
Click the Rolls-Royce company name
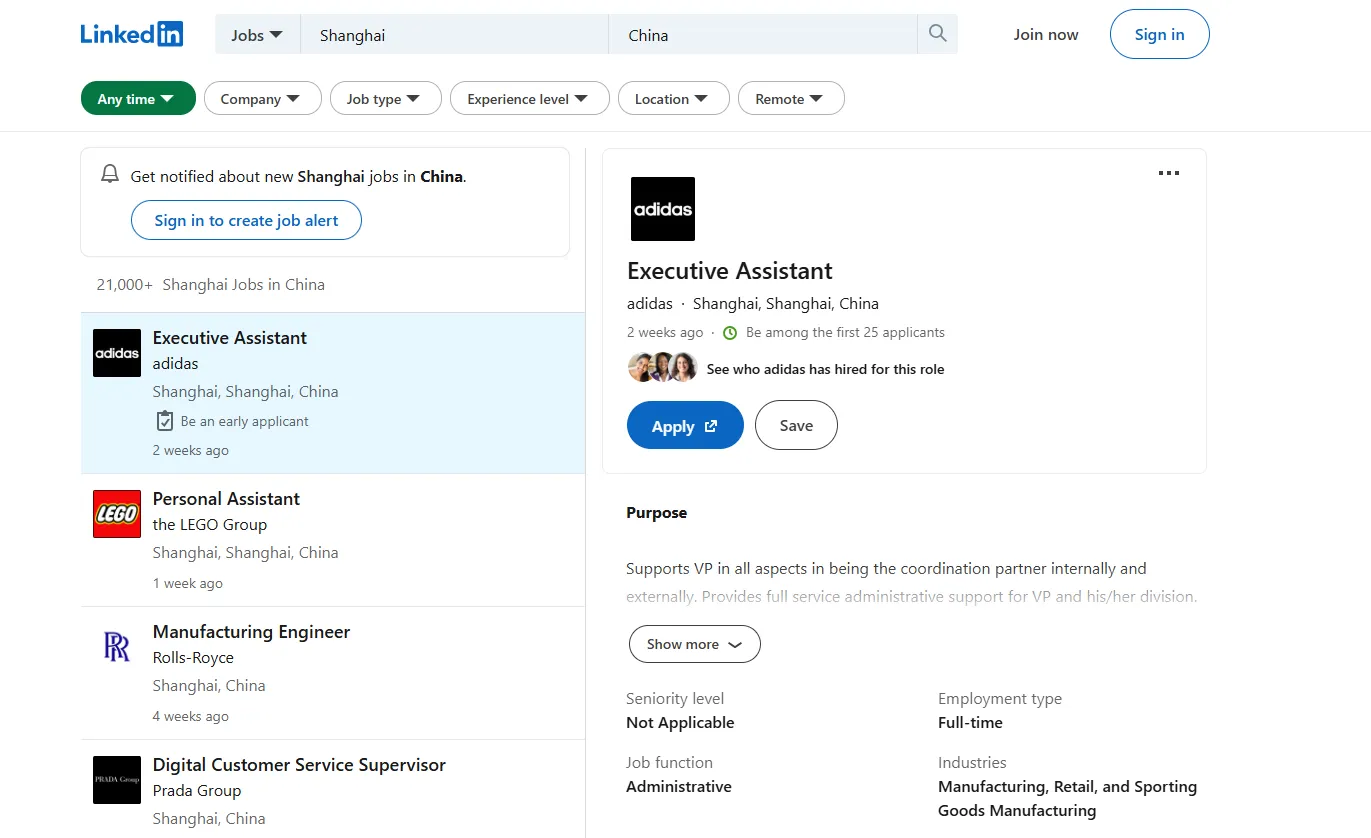click(x=193, y=657)
